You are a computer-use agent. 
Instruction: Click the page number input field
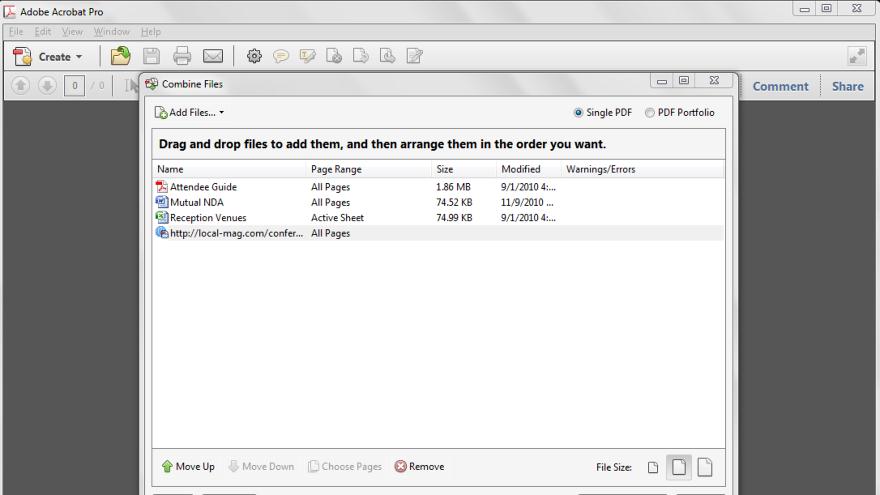(74, 86)
